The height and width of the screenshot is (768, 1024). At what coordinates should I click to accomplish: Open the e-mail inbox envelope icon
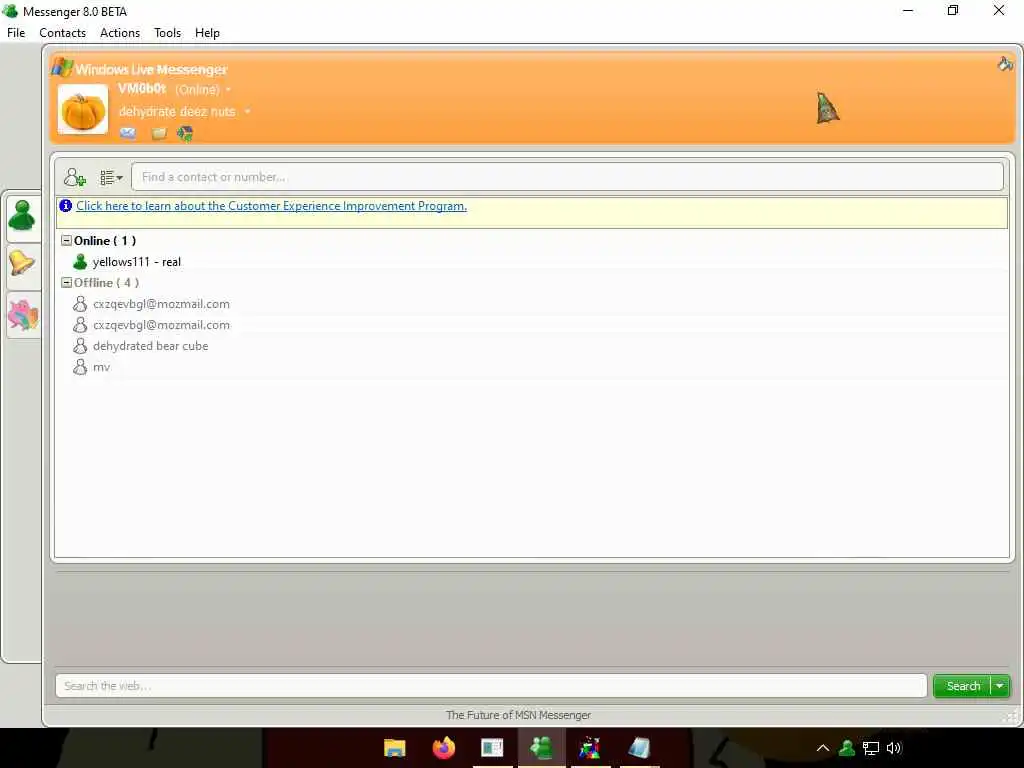(x=127, y=133)
